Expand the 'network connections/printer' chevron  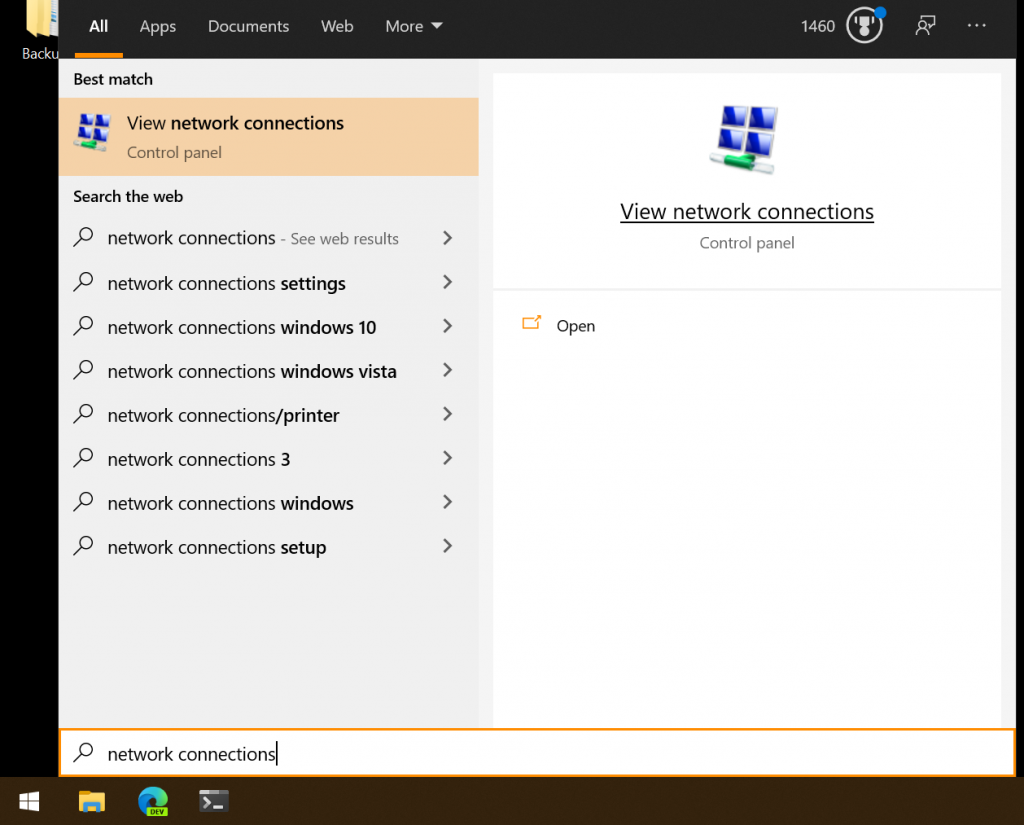coord(447,414)
